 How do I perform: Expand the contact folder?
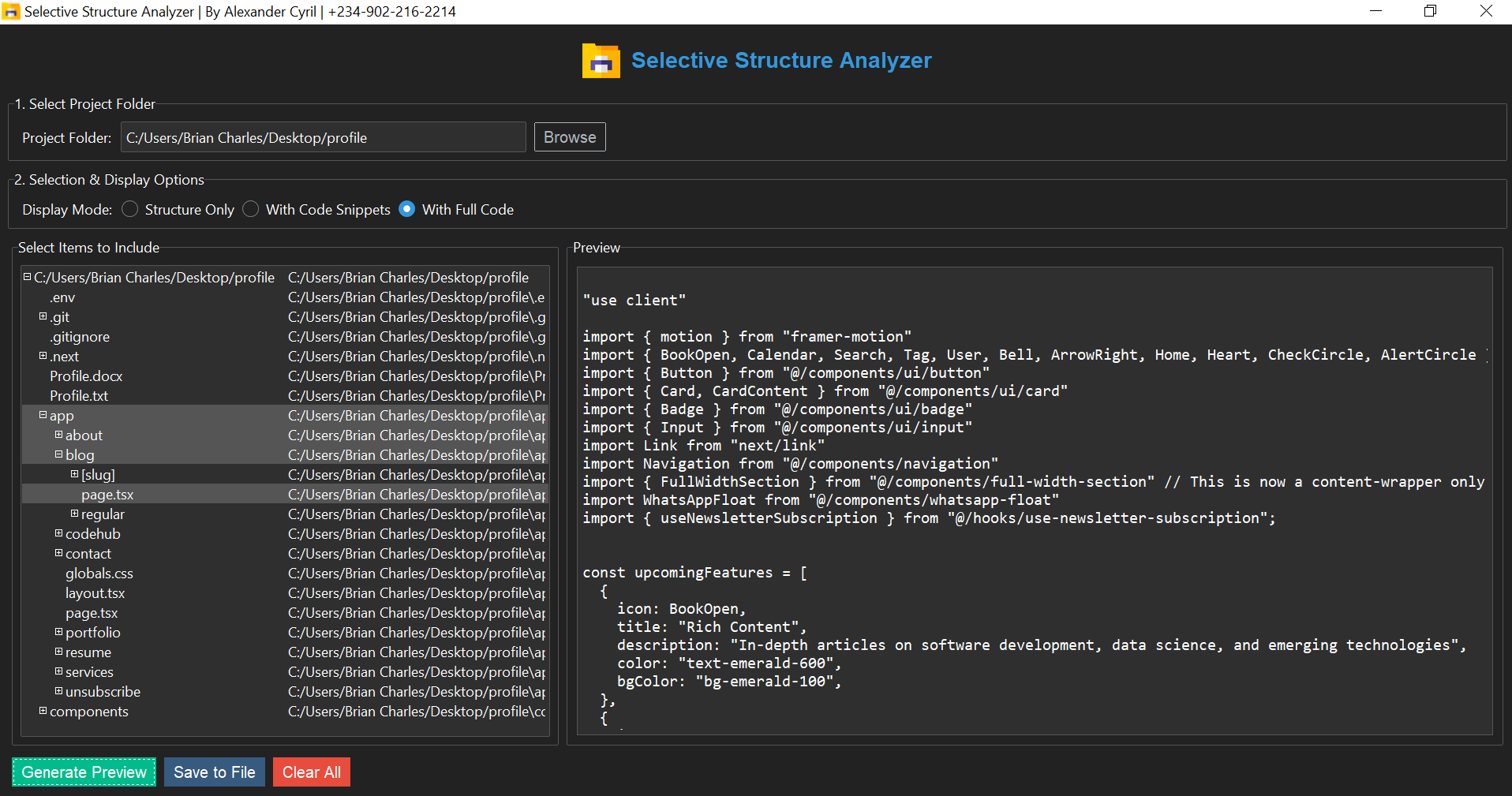pos(58,553)
